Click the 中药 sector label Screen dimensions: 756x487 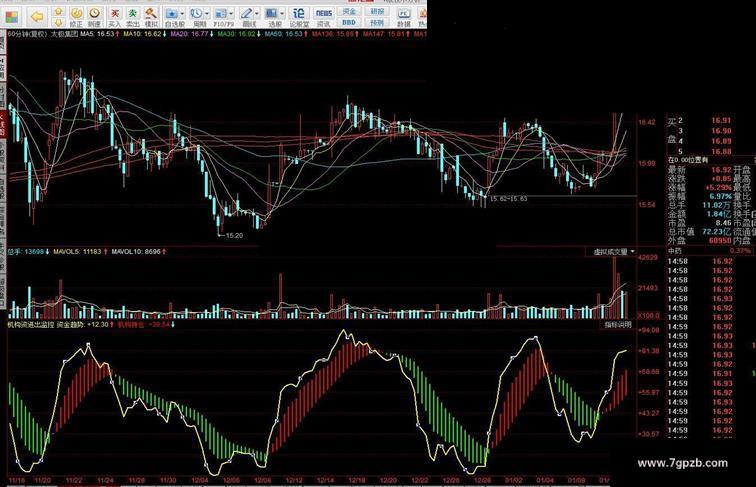coord(675,251)
